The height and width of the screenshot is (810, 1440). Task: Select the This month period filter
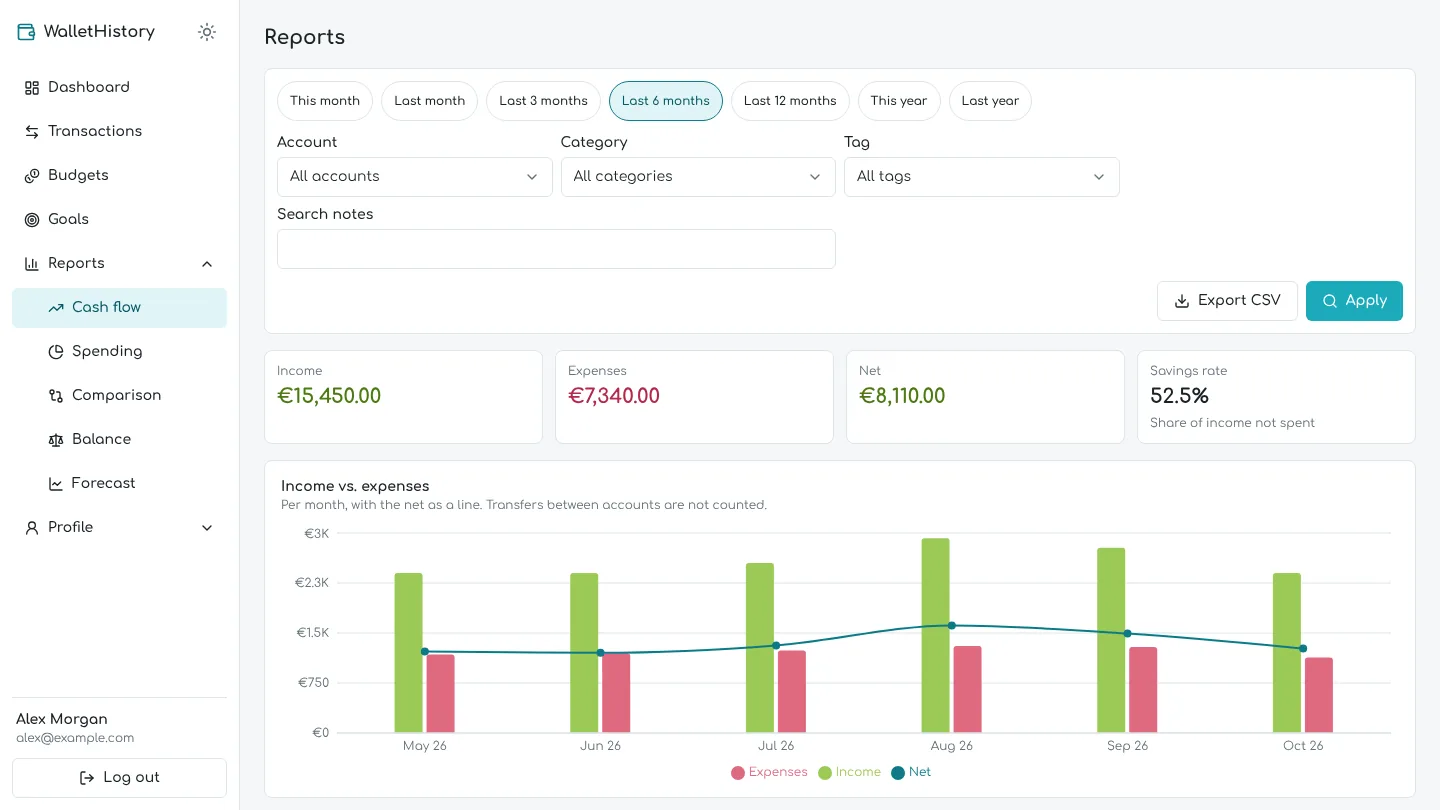coord(325,101)
